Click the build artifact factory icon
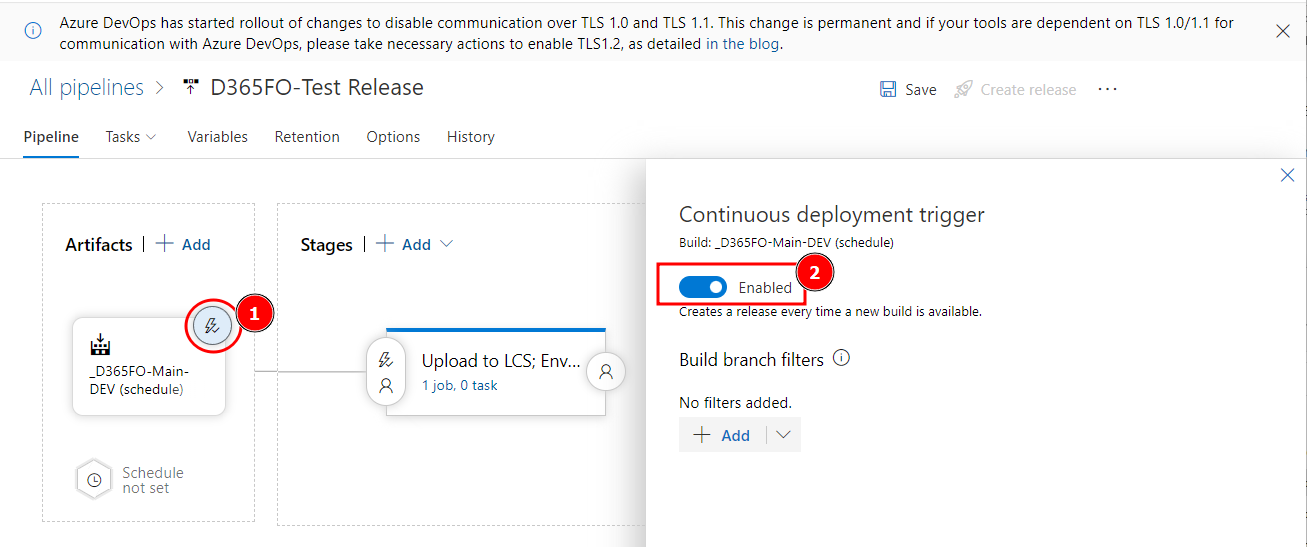Image resolution: width=1307 pixels, height=547 pixels. (99, 346)
